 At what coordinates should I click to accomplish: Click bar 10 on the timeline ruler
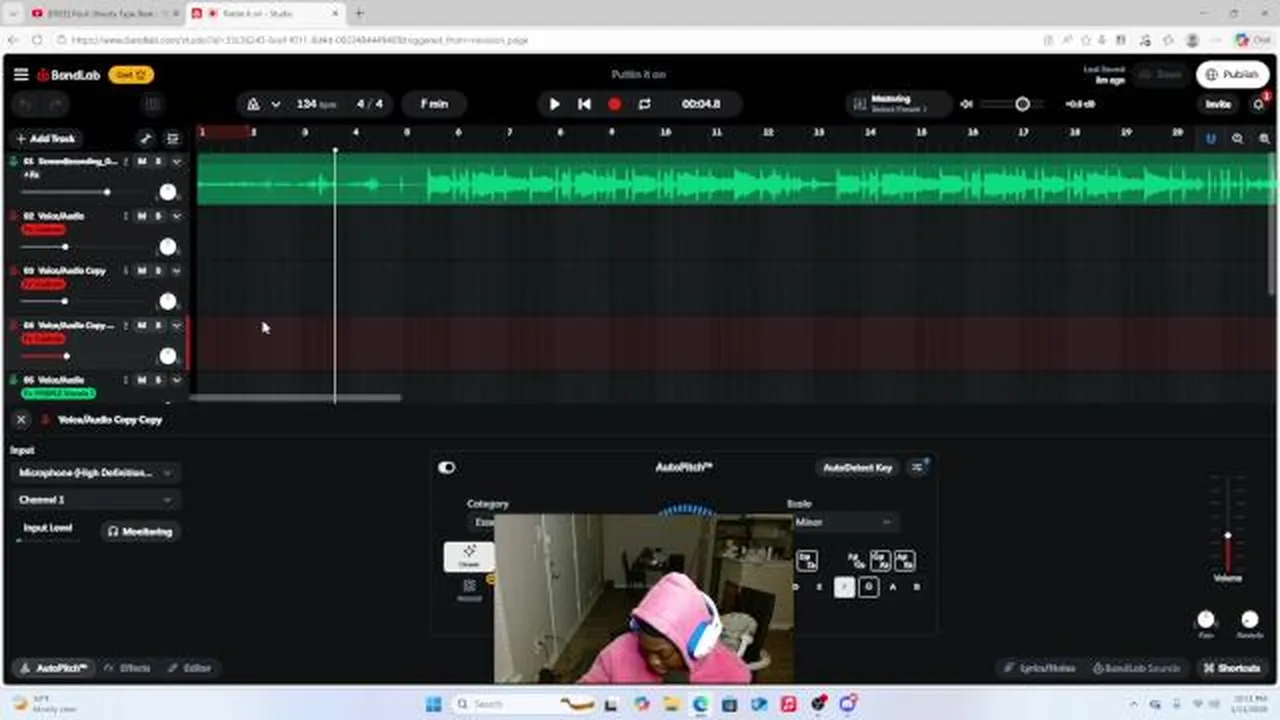pyautogui.click(x=665, y=132)
